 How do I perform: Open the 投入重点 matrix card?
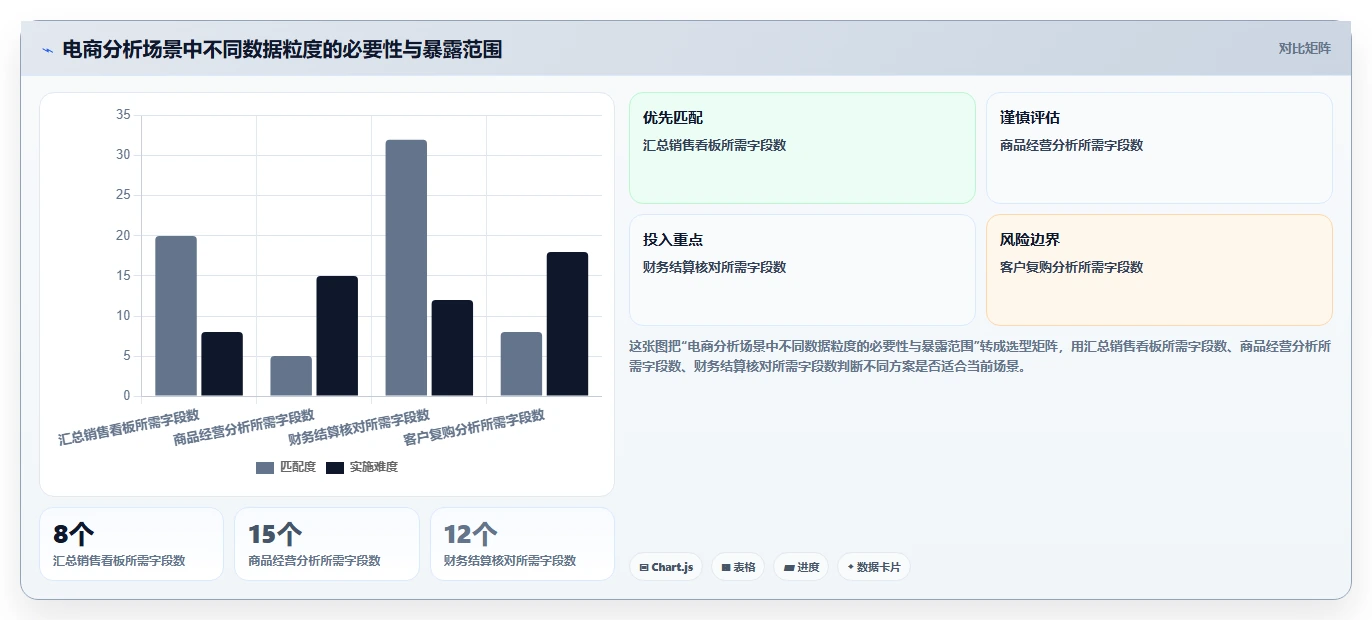point(802,270)
